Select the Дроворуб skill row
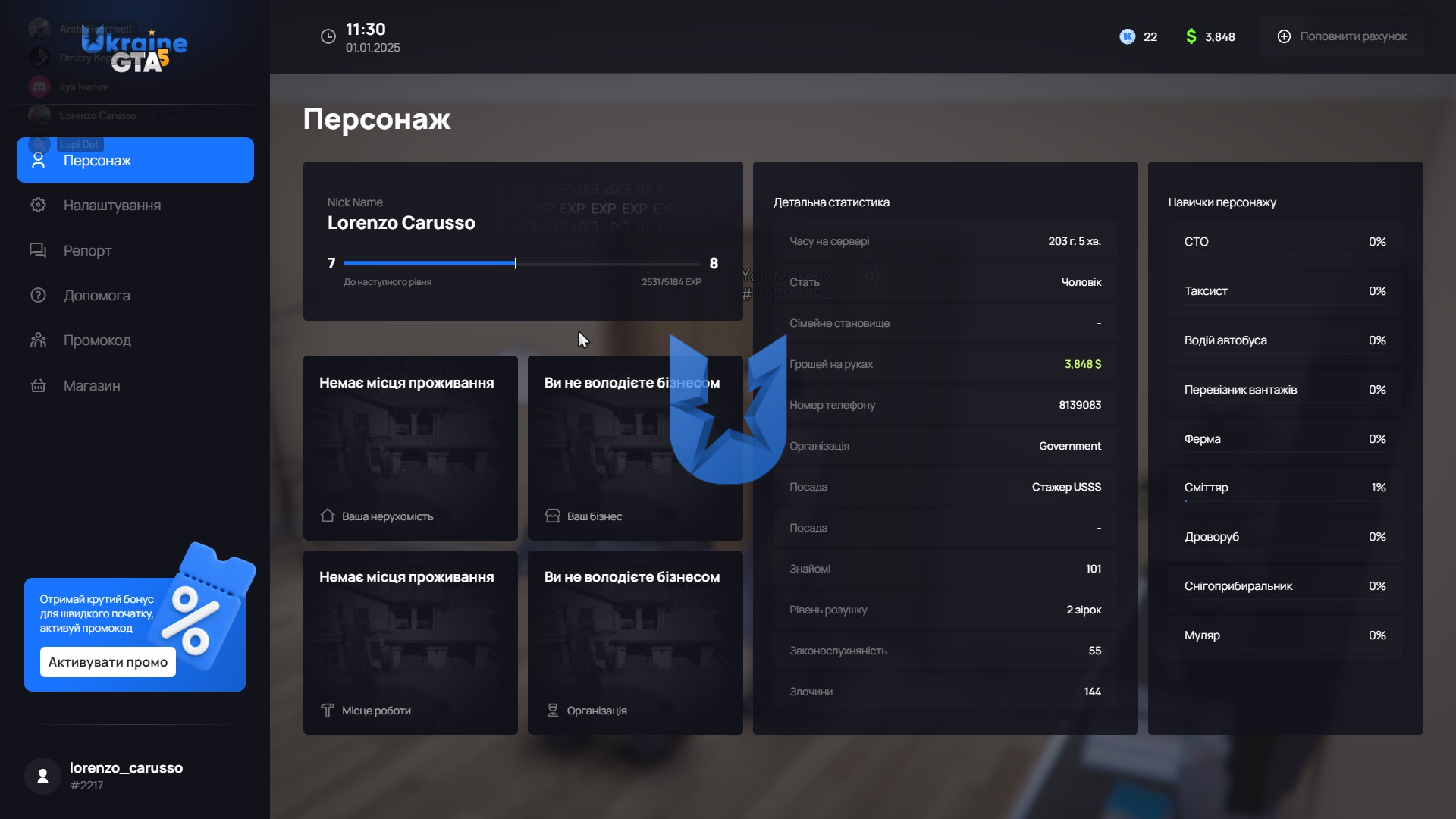The width and height of the screenshot is (1456, 819). (x=1285, y=537)
